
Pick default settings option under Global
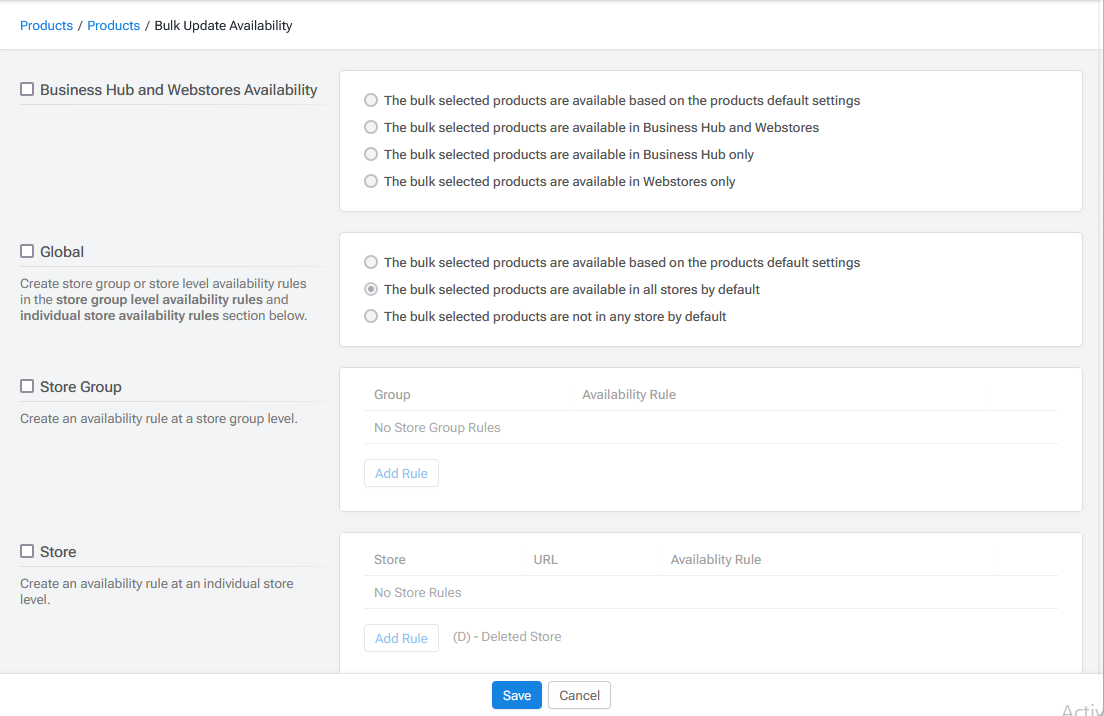click(371, 262)
